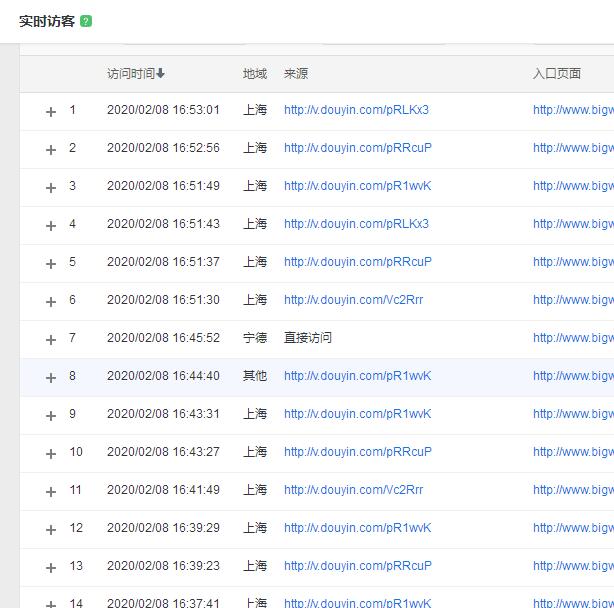Open entry page link in row 7
Viewport: 614px width, 608px height.
pyautogui.click(x=573, y=338)
